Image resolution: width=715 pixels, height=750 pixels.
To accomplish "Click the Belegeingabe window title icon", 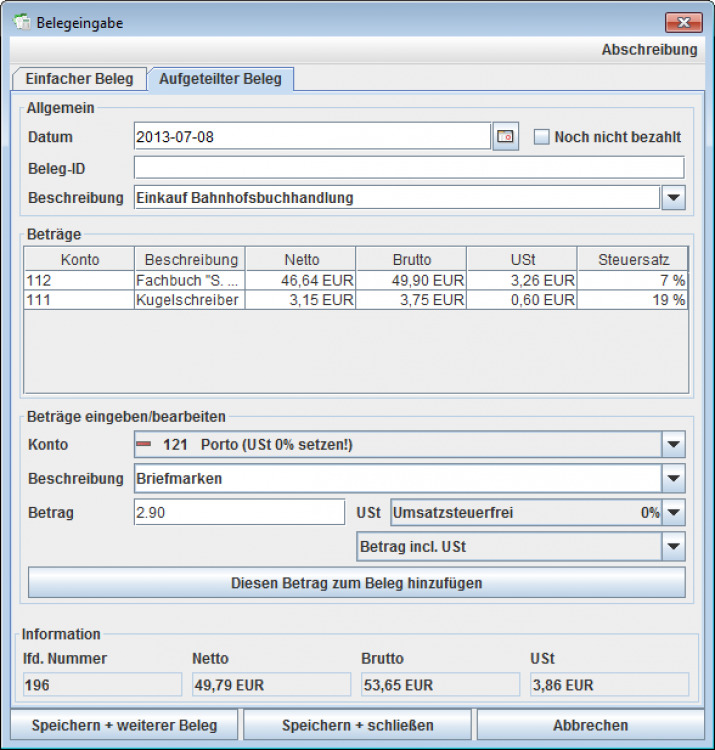I will coord(21,23).
